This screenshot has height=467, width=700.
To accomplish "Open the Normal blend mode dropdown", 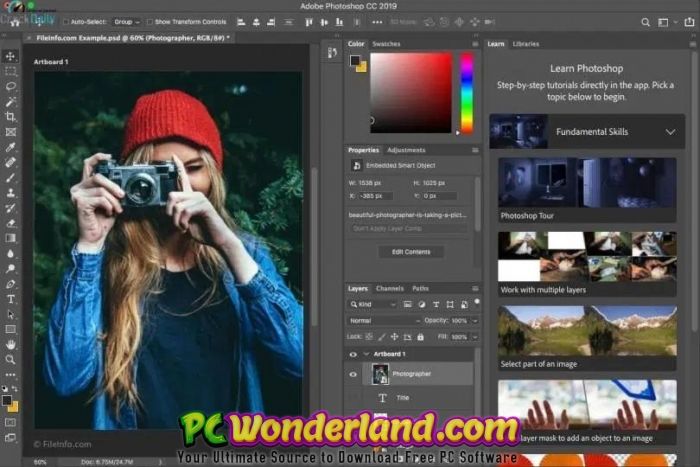I will coord(385,321).
